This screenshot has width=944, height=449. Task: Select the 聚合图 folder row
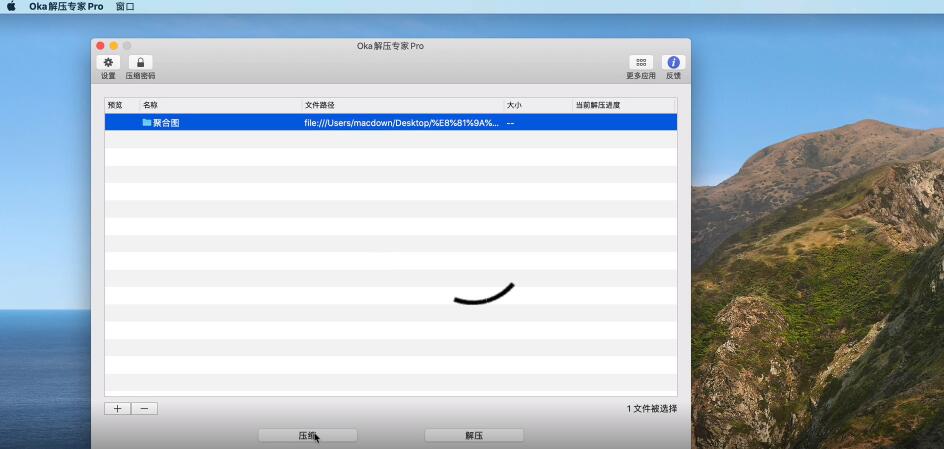[x=391, y=122]
